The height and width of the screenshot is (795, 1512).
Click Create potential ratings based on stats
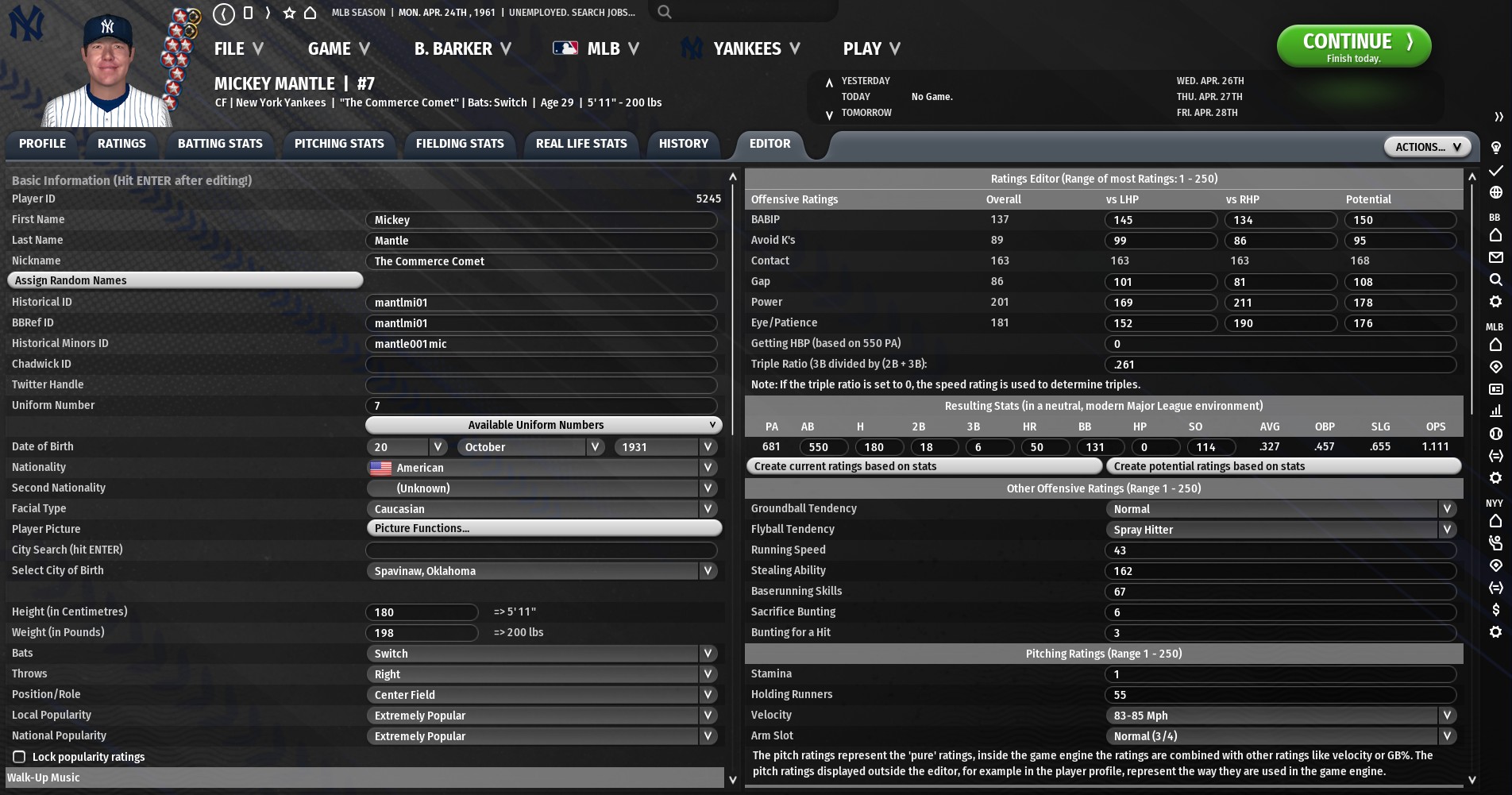pyautogui.click(x=1284, y=466)
